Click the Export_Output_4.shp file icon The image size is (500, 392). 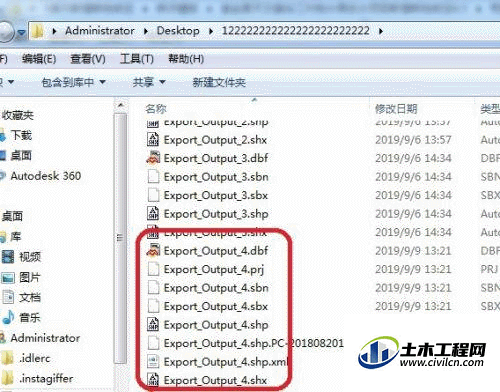(x=153, y=324)
